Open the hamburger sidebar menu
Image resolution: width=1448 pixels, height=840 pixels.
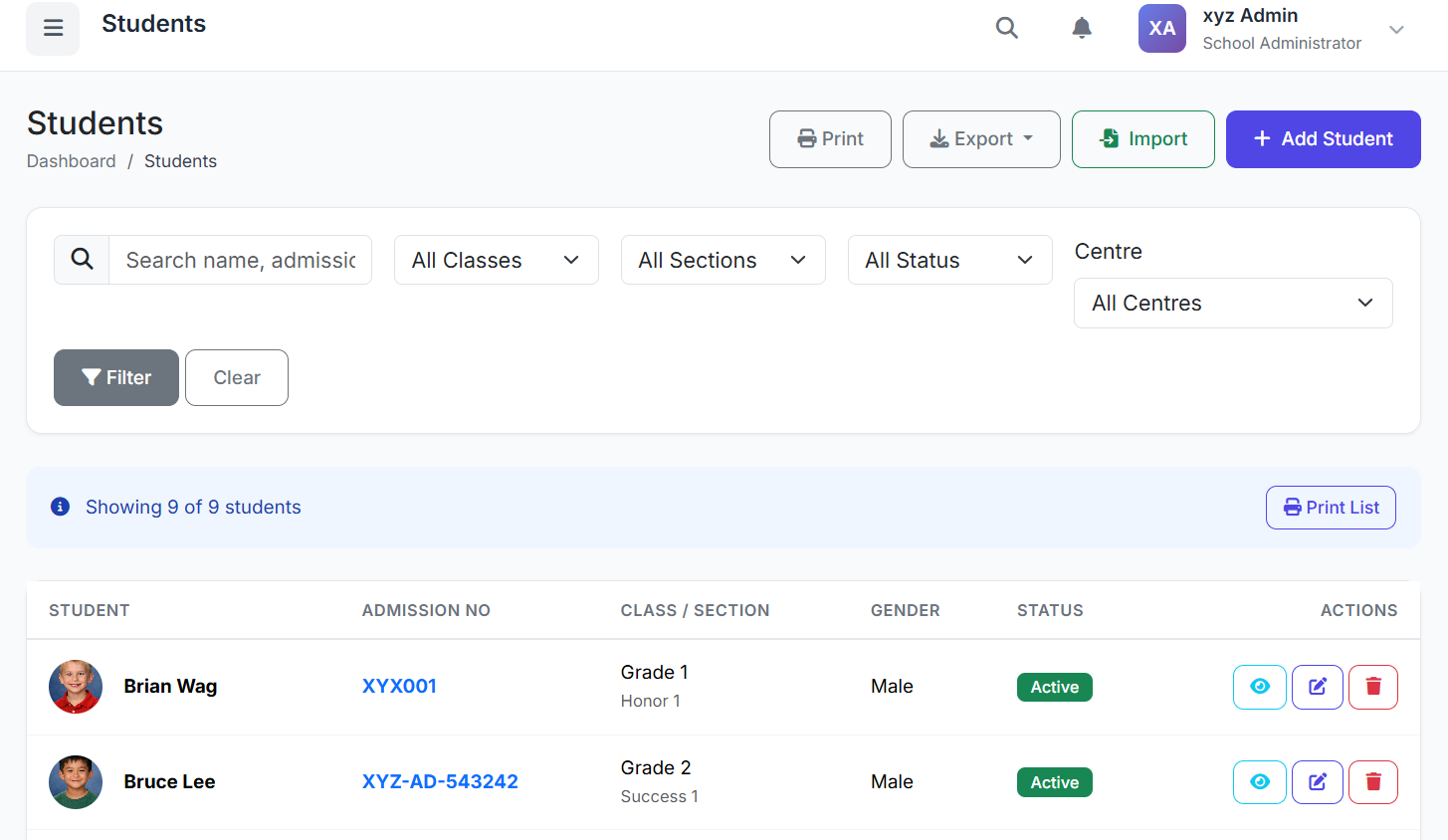click(53, 29)
